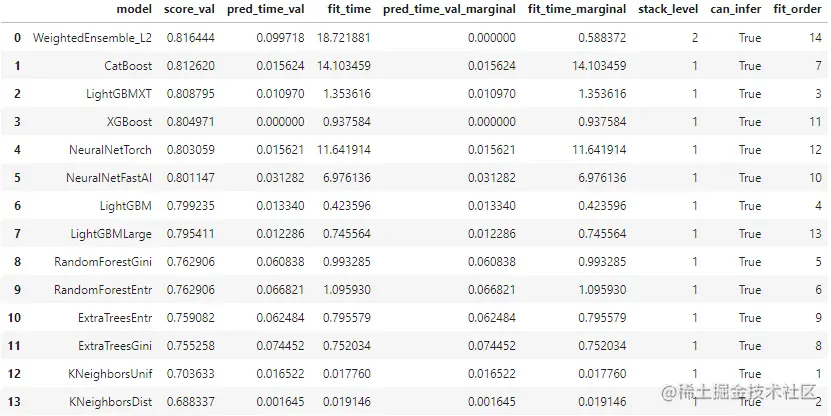Click fit_order value 11
The height and width of the screenshot is (416, 831).
tap(815, 122)
